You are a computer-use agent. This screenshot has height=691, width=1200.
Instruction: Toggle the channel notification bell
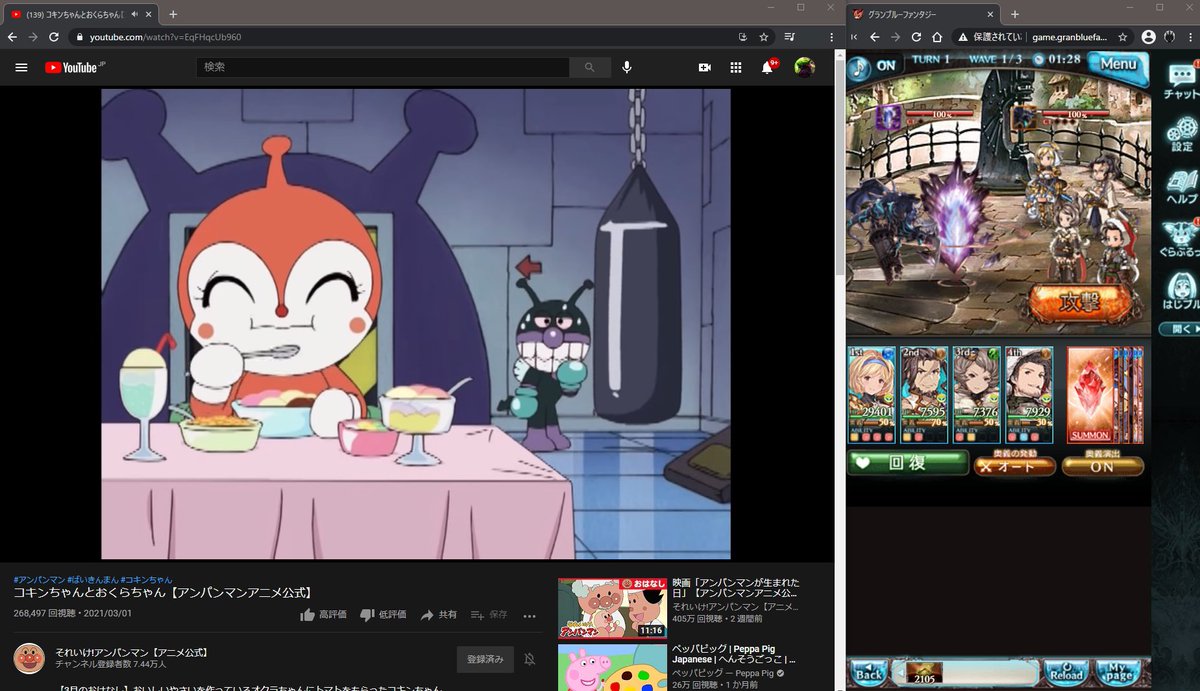click(530, 659)
